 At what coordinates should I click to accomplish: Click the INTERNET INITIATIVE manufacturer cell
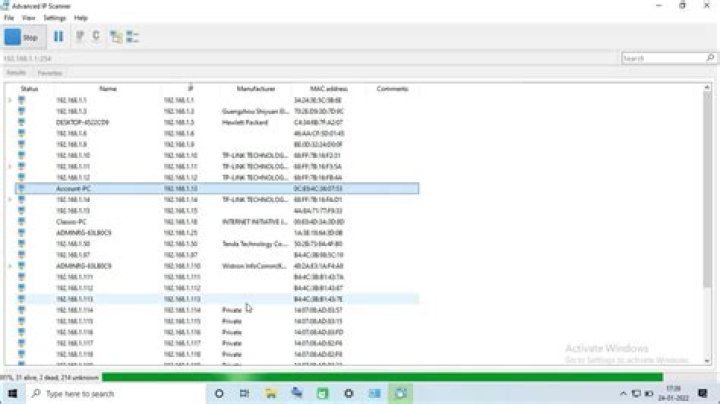tap(254, 221)
